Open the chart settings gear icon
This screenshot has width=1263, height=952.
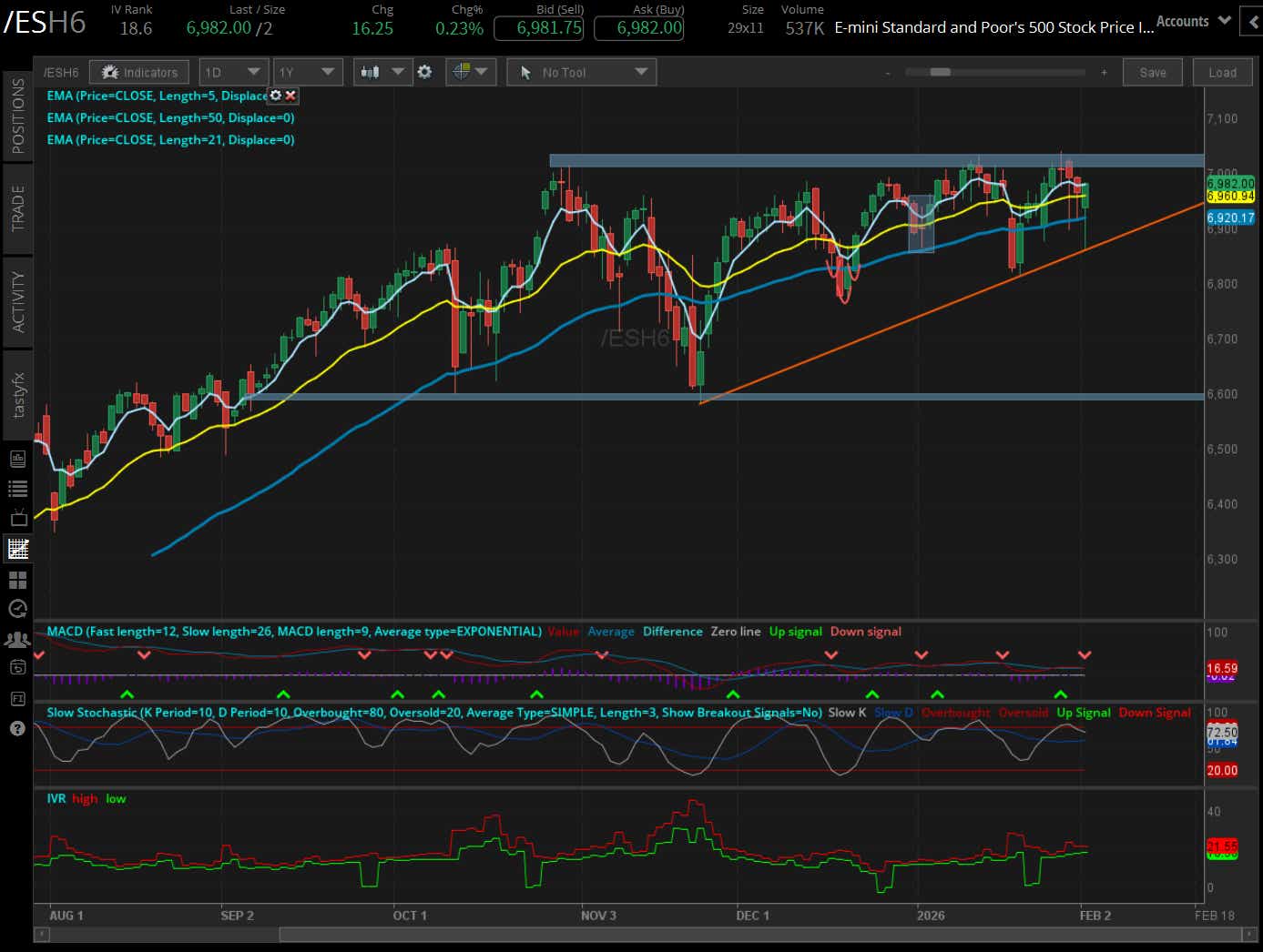pyautogui.click(x=424, y=71)
